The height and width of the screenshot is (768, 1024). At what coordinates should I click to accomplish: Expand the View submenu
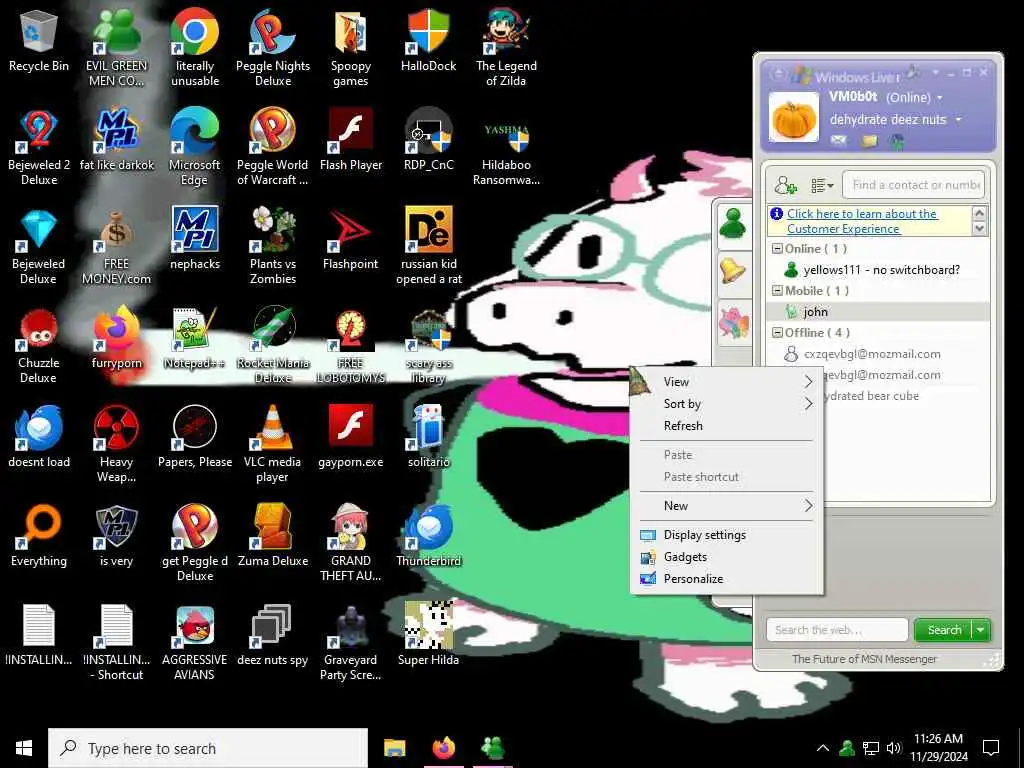(727, 382)
